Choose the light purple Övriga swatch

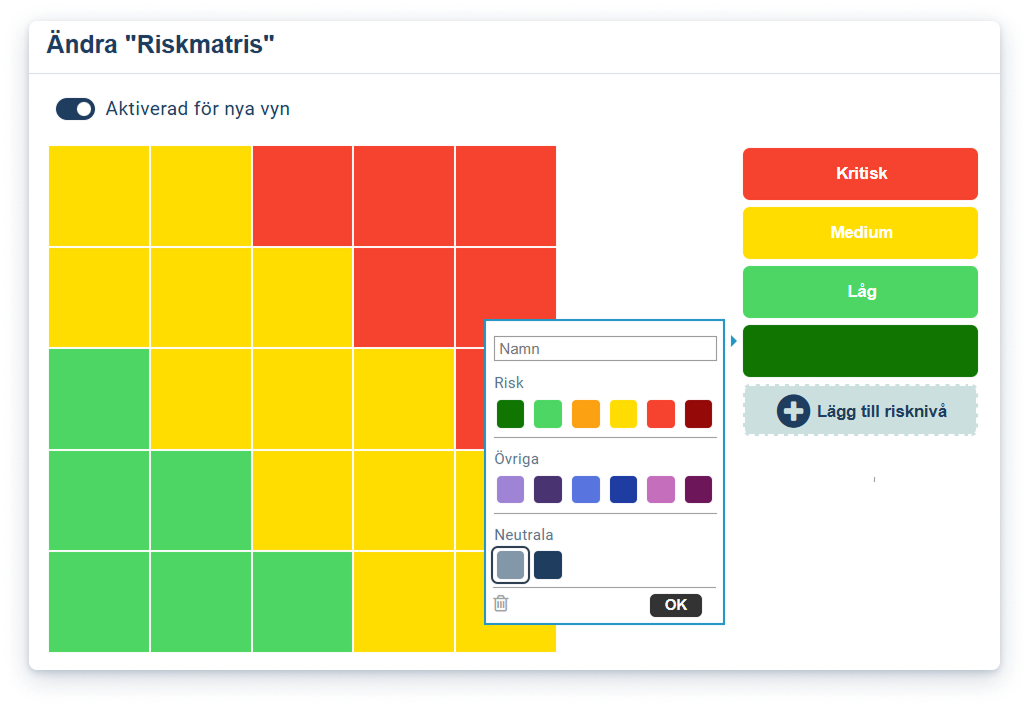point(510,490)
